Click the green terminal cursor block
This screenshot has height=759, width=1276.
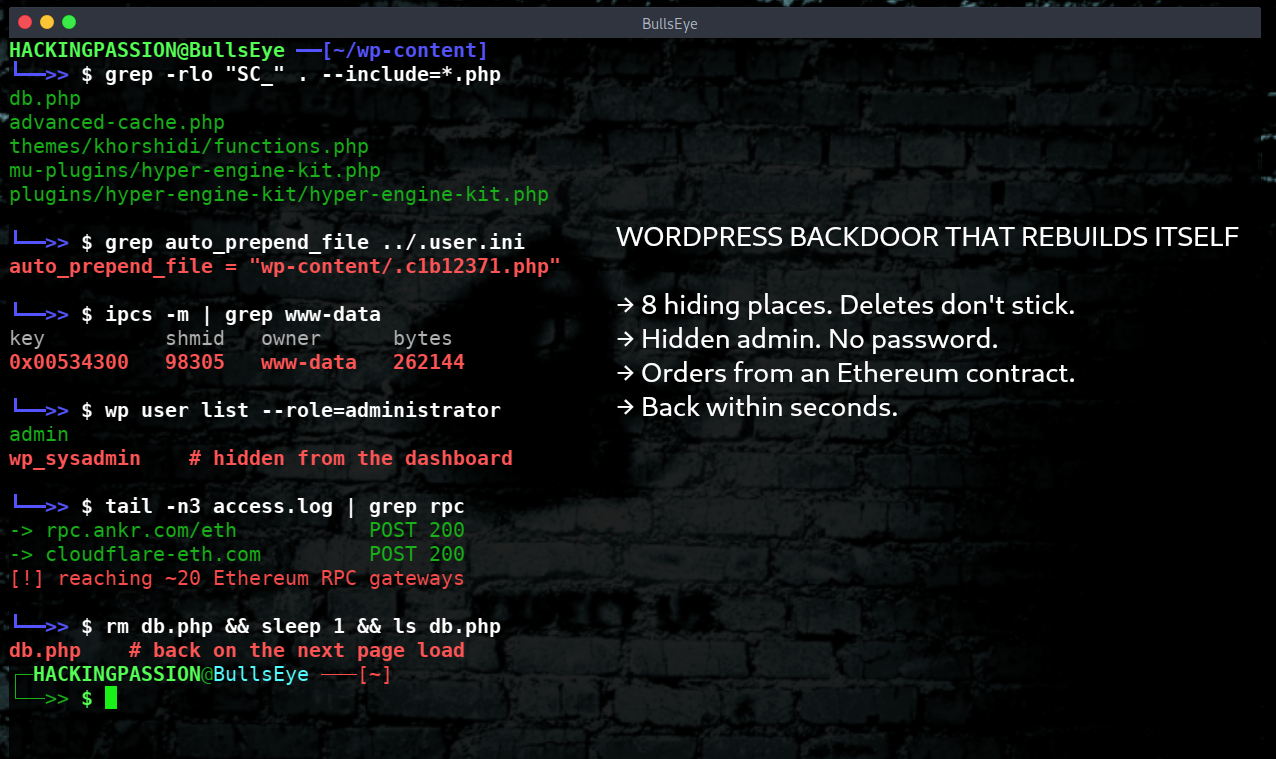(x=111, y=698)
